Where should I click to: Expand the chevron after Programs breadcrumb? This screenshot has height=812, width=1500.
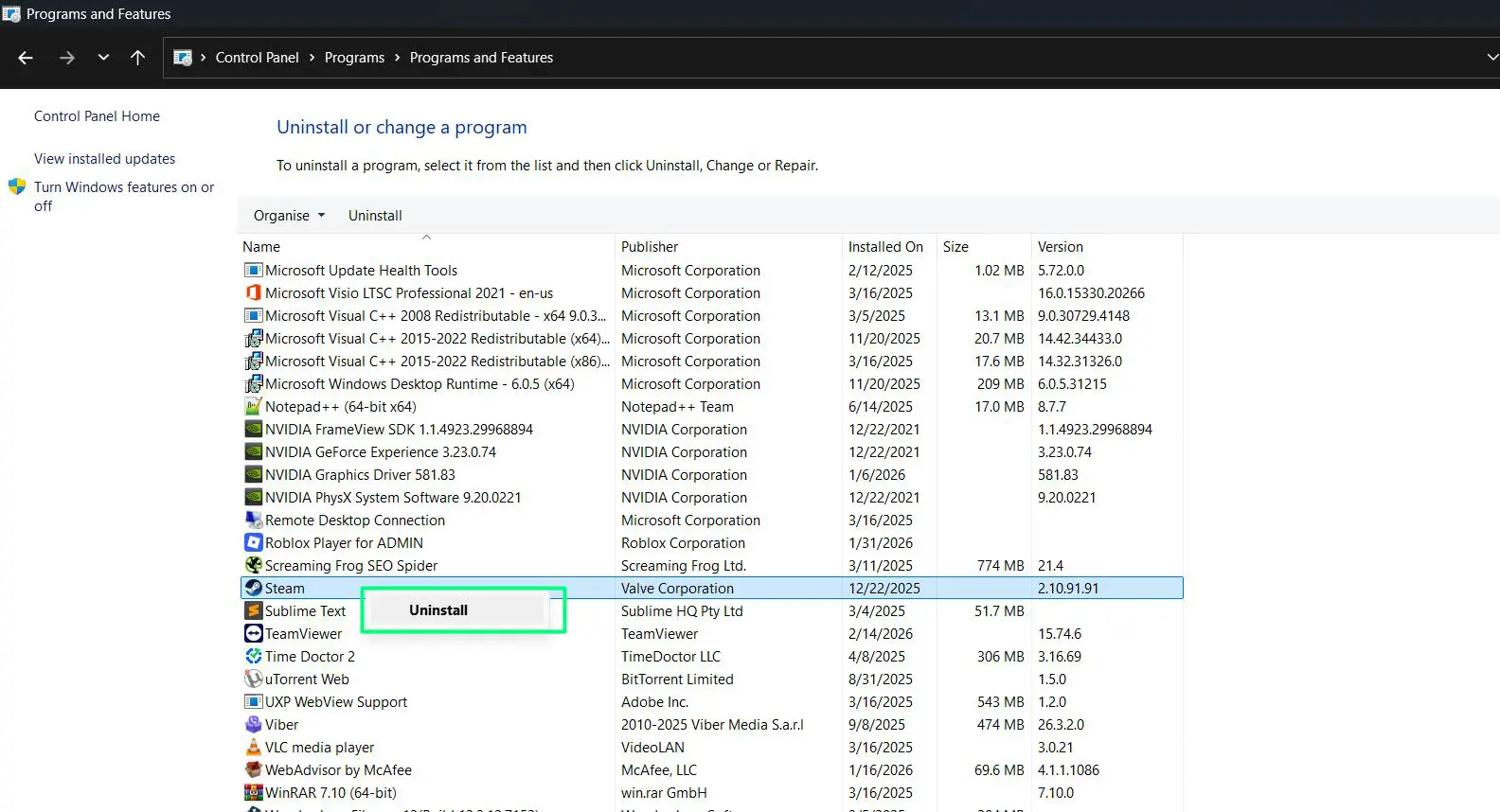coord(397,58)
